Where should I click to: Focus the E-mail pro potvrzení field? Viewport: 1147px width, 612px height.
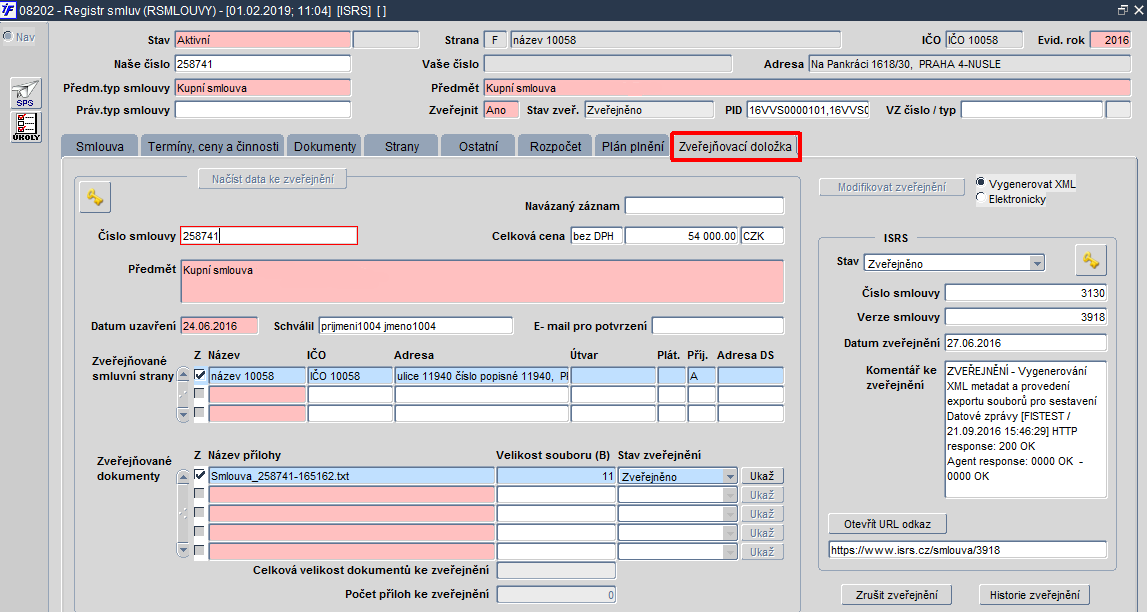718,325
